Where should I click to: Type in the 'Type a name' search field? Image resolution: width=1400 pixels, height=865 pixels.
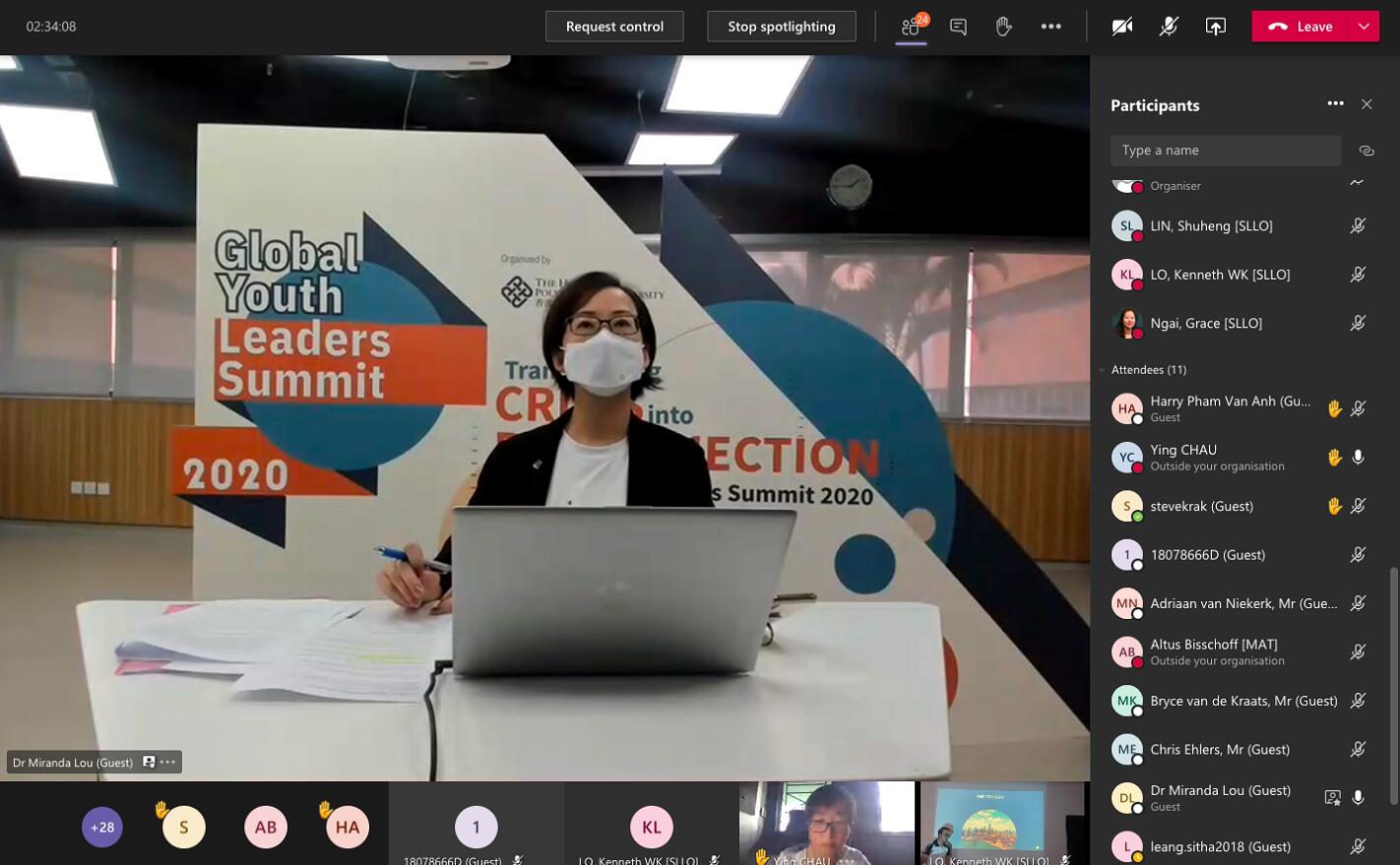click(x=1225, y=151)
